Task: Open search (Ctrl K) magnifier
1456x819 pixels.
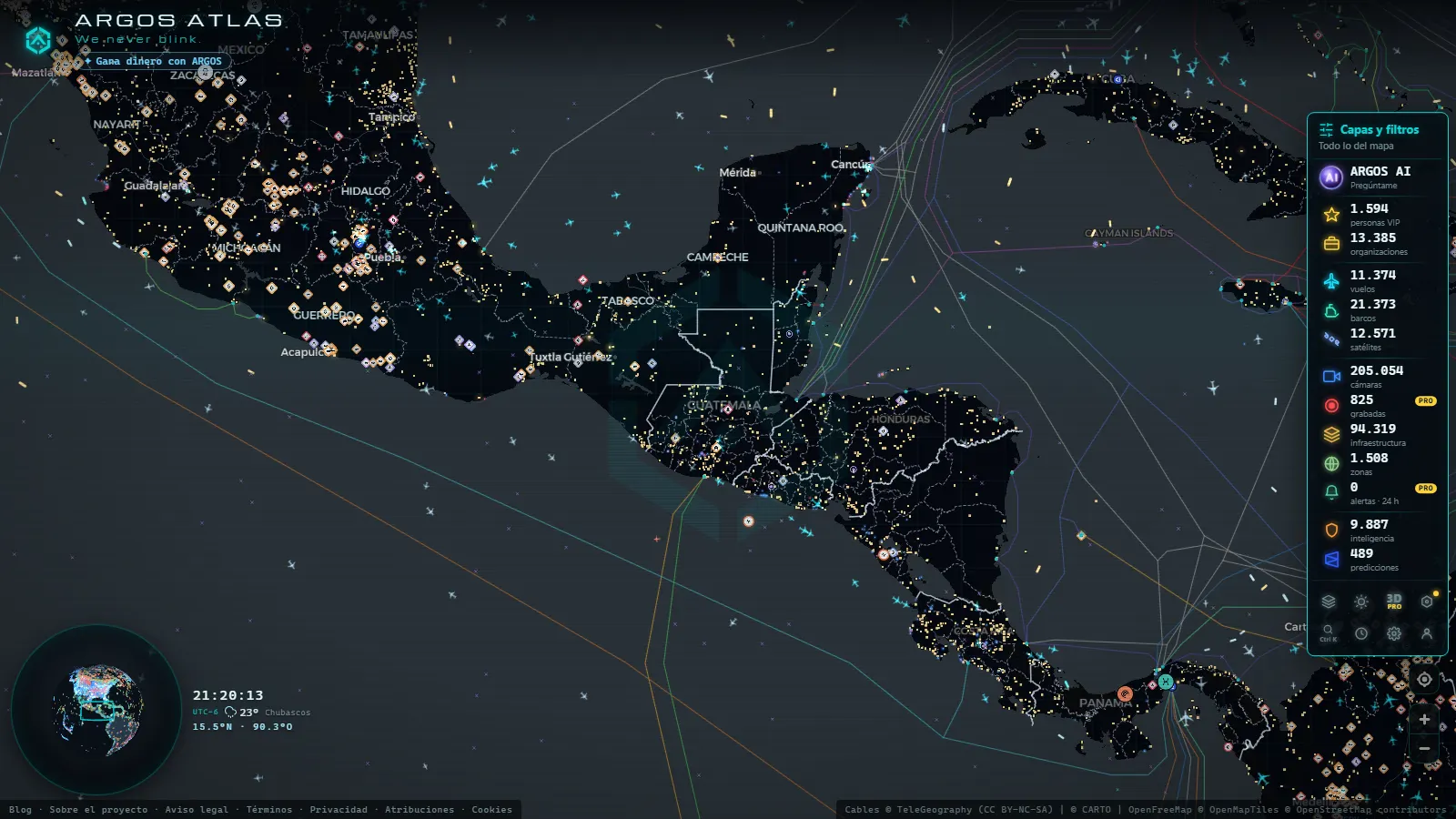Action: point(1329,633)
